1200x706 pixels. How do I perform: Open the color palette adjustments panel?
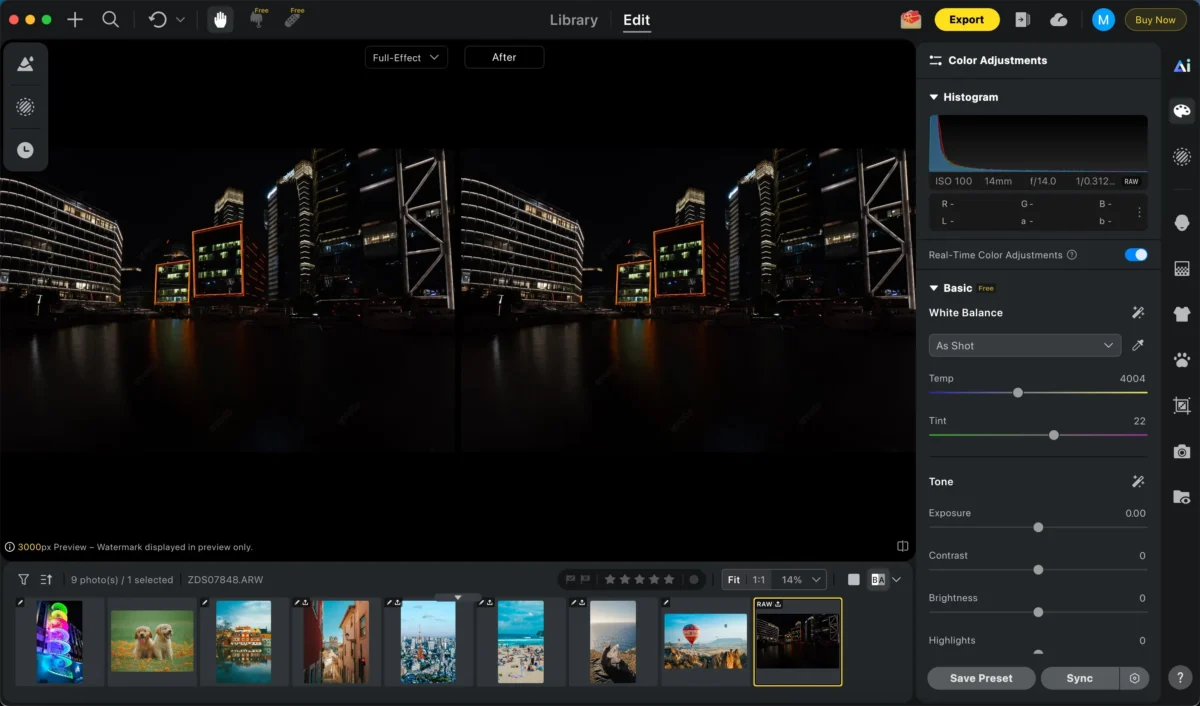click(1182, 111)
